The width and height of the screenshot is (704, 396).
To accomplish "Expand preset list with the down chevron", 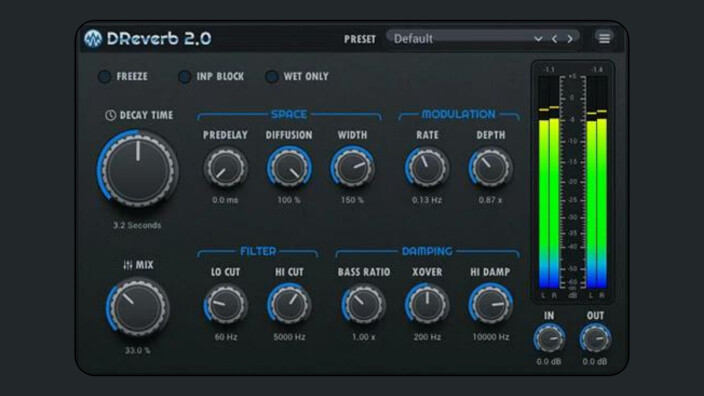I will click(538, 39).
